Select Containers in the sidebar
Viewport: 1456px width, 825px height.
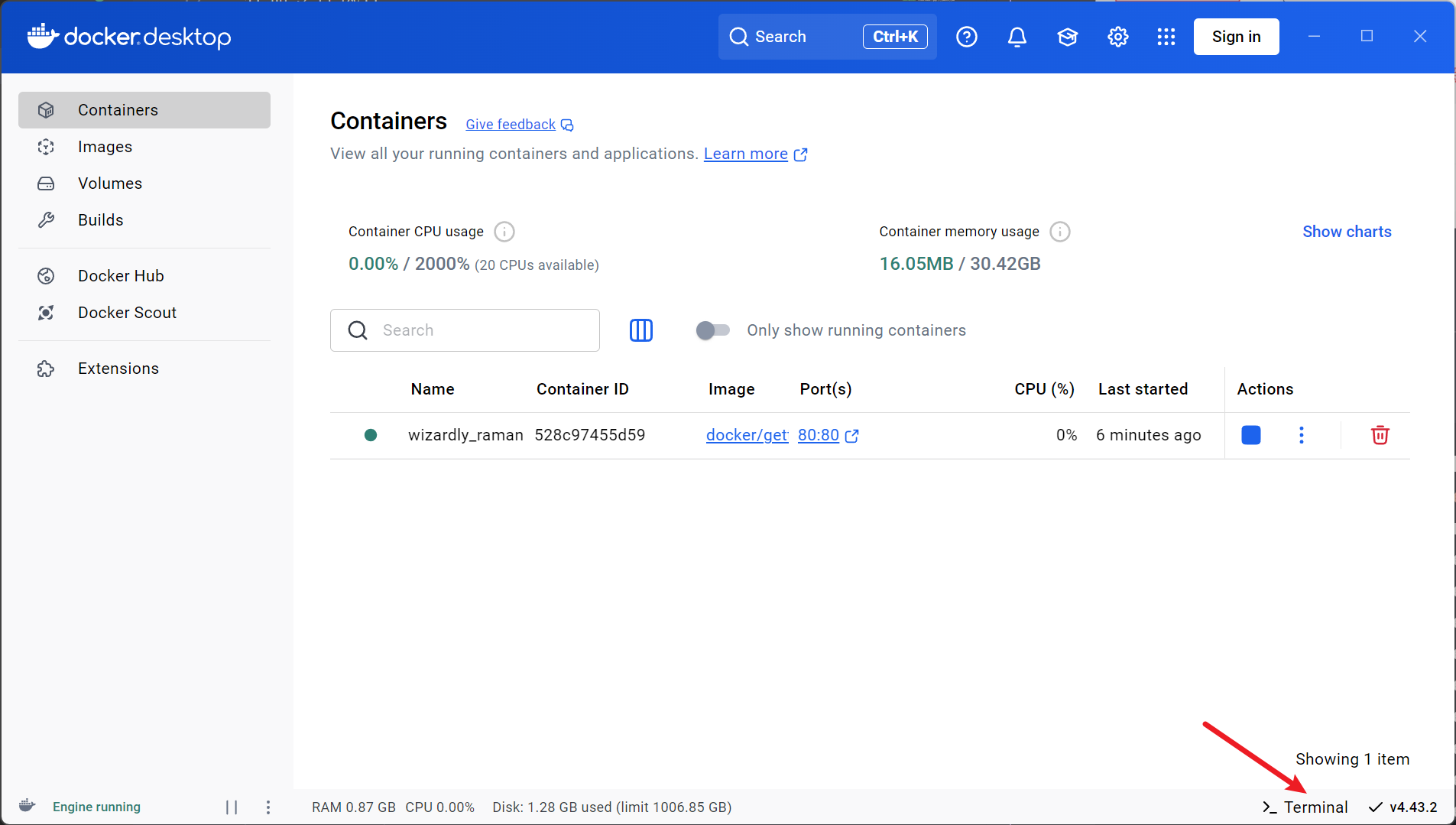coord(118,109)
